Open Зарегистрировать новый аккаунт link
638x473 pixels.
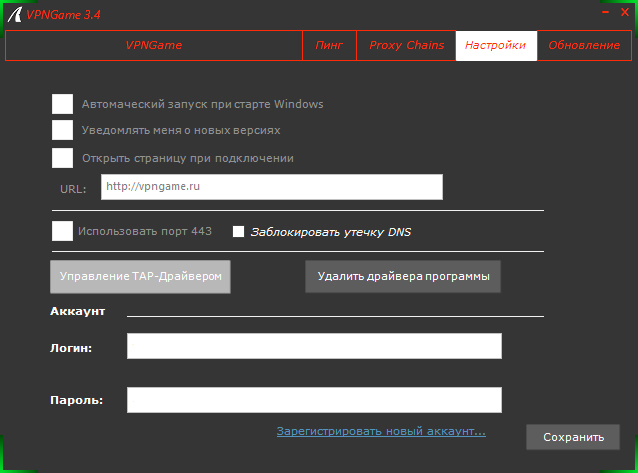pos(381,431)
